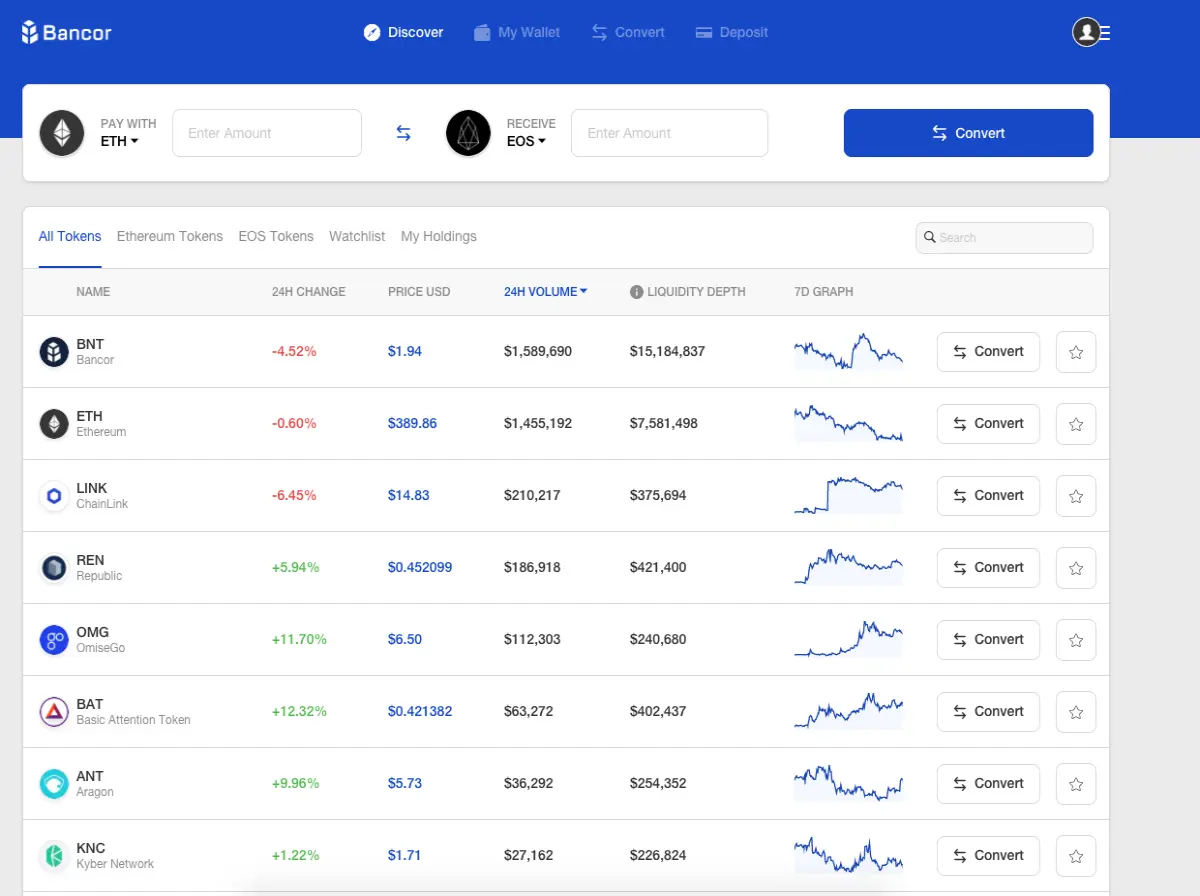The width and height of the screenshot is (1200, 896).
Task: Star the OMG token
Action: tap(1076, 640)
